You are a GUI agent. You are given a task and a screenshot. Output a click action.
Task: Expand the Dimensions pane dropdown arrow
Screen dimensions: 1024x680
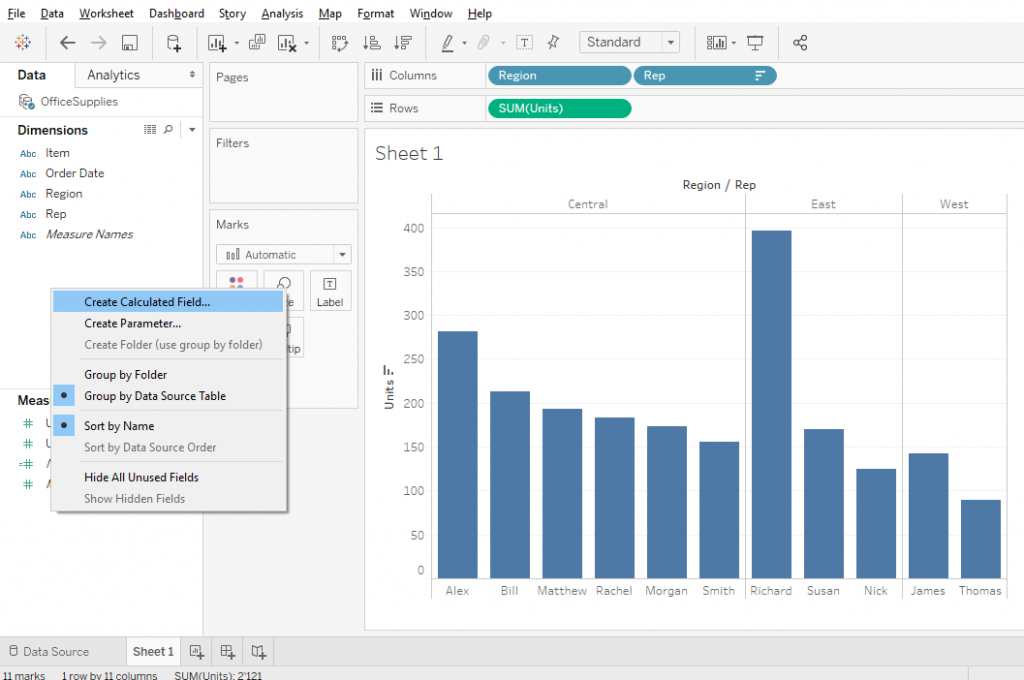[191, 130]
